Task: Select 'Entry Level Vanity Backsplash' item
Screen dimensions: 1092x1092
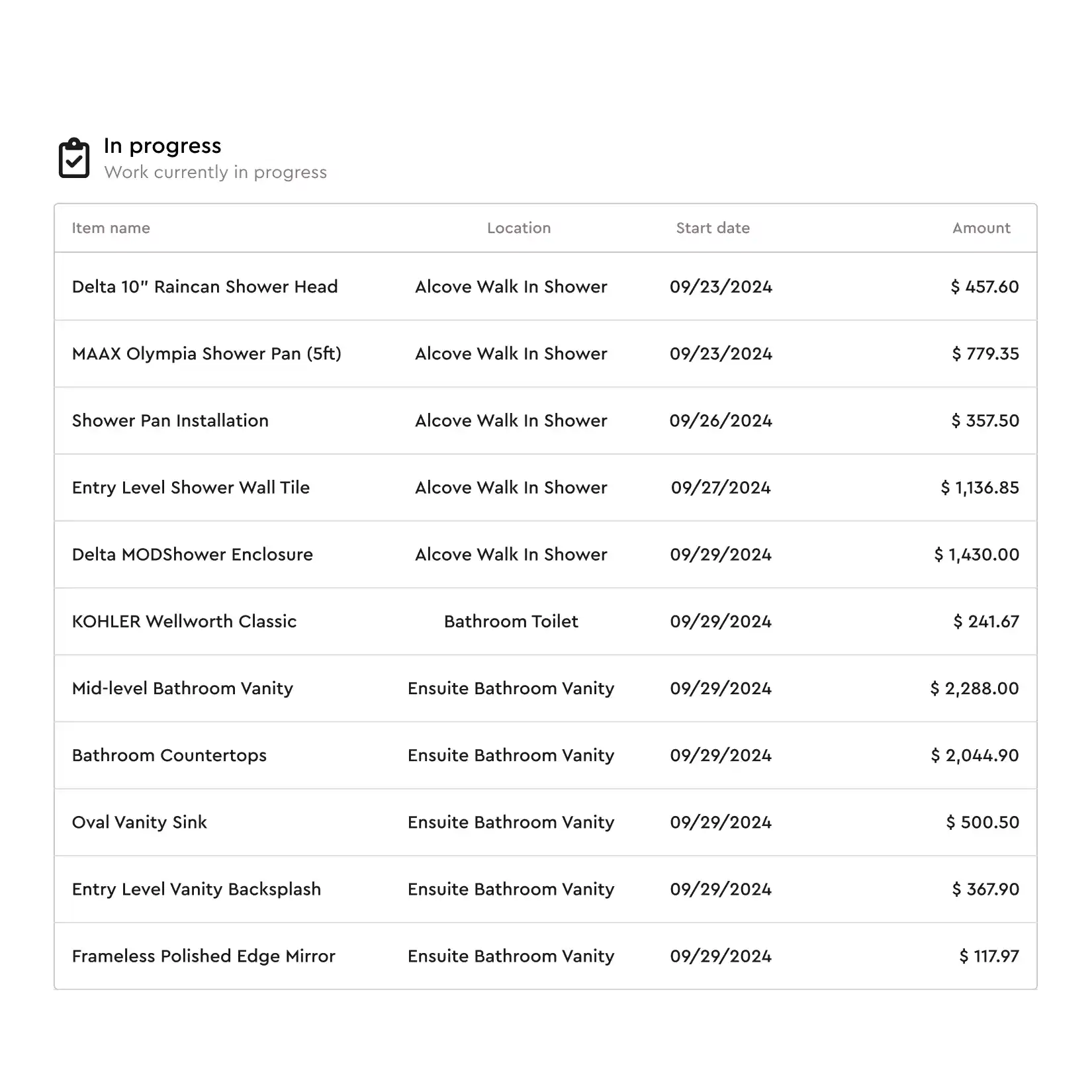Action: [196, 889]
